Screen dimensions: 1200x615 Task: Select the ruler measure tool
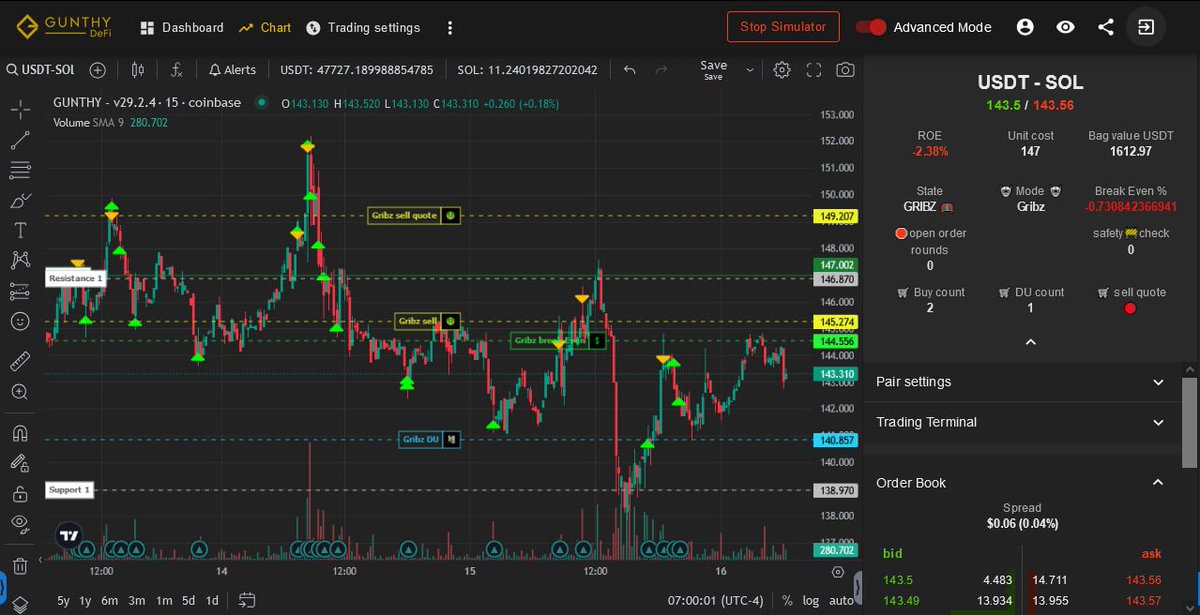tap(20, 360)
